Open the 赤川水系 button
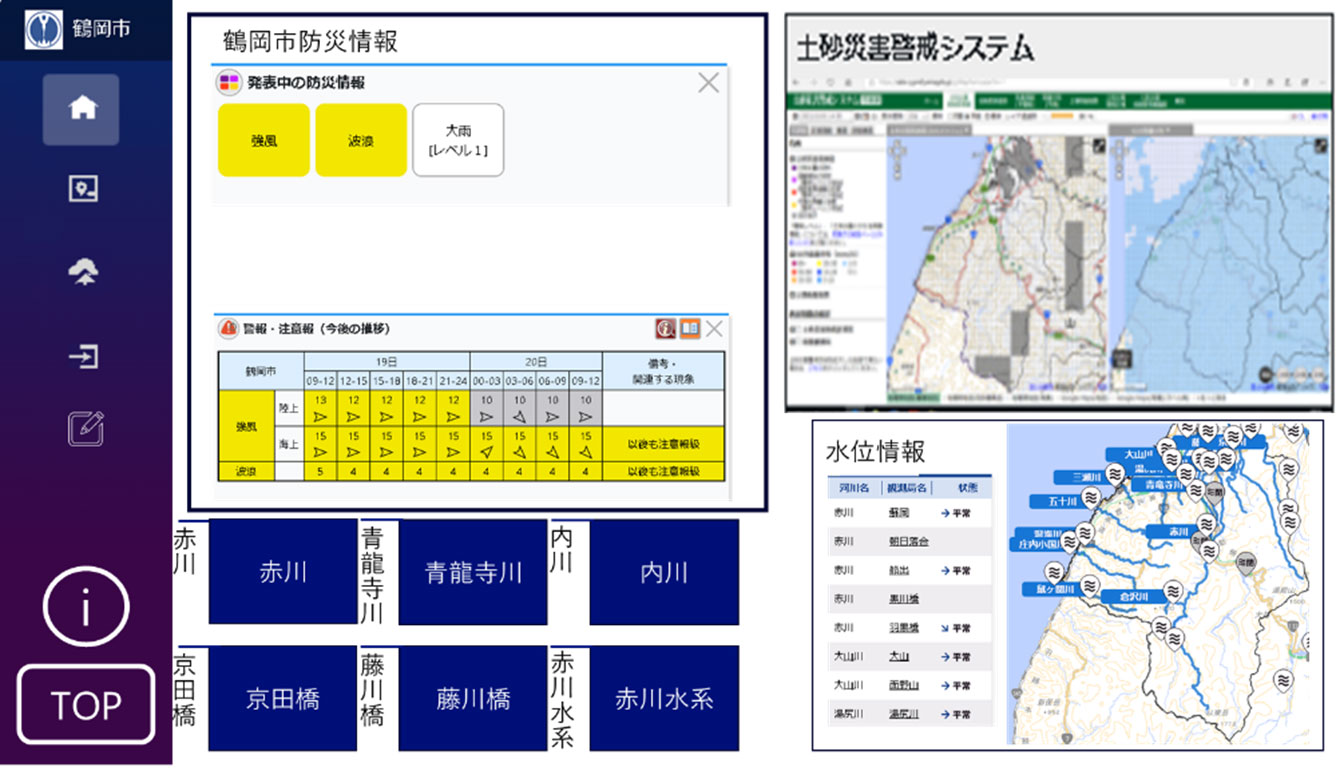 click(664, 698)
